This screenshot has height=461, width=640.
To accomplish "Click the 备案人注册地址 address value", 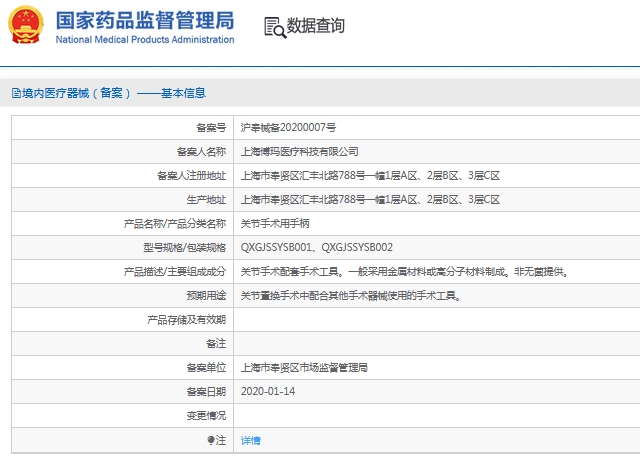I will click(370, 176).
